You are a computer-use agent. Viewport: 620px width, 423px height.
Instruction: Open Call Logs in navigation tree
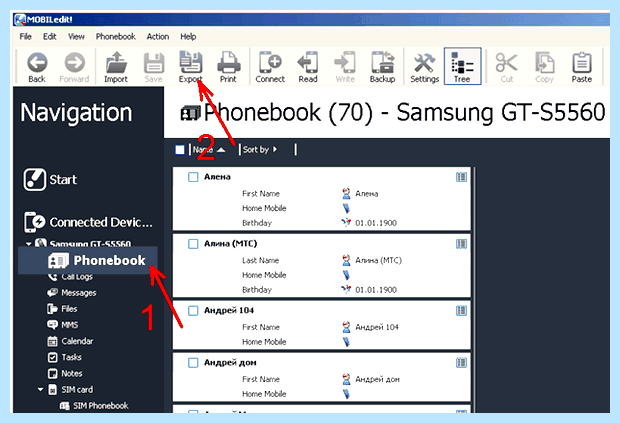point(70,277)
